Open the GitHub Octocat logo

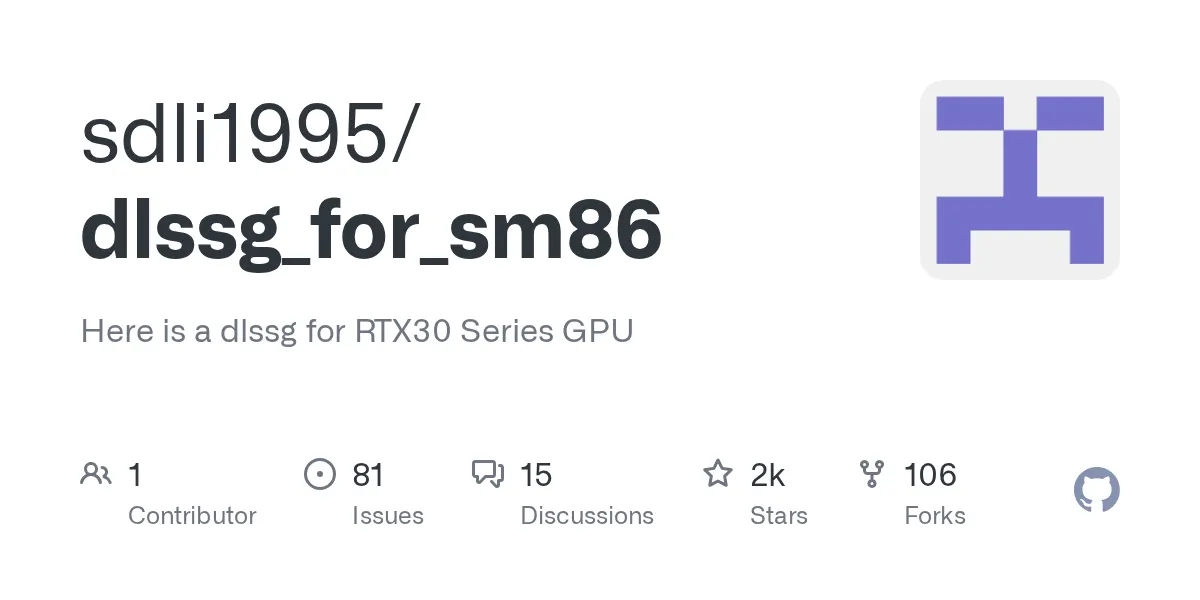pos(1096,491)
